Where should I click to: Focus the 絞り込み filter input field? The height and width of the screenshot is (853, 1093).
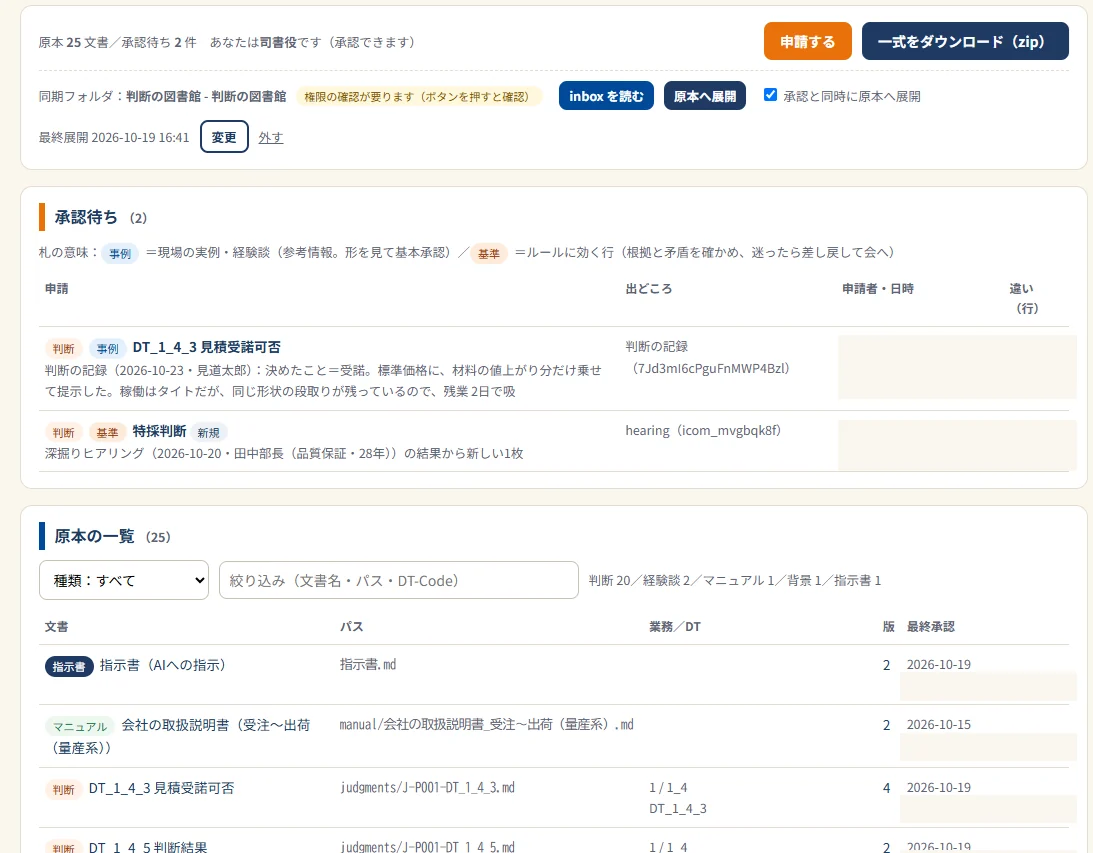click(399, 580)
